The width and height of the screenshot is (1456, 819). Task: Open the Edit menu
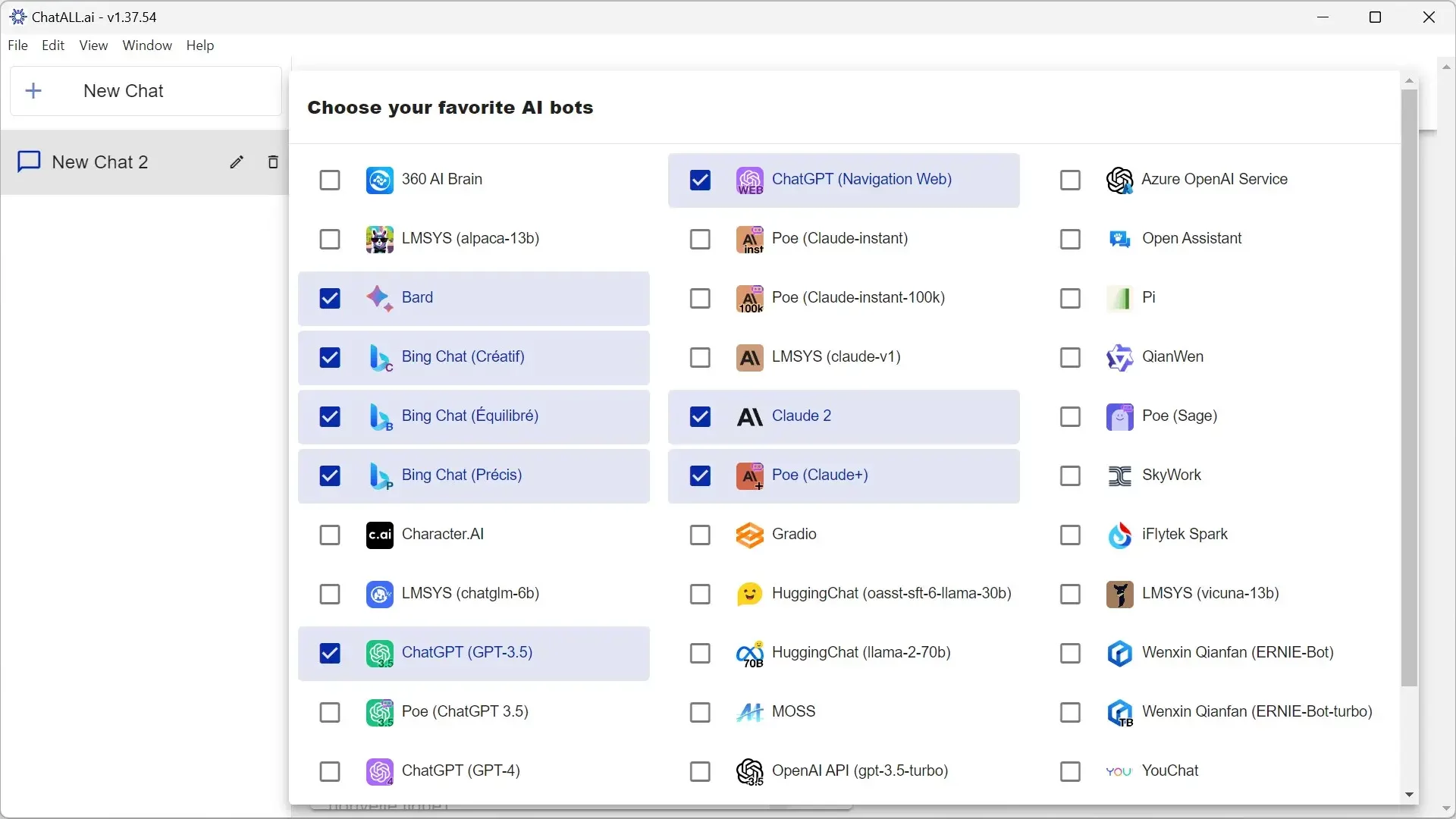point(53,45)
